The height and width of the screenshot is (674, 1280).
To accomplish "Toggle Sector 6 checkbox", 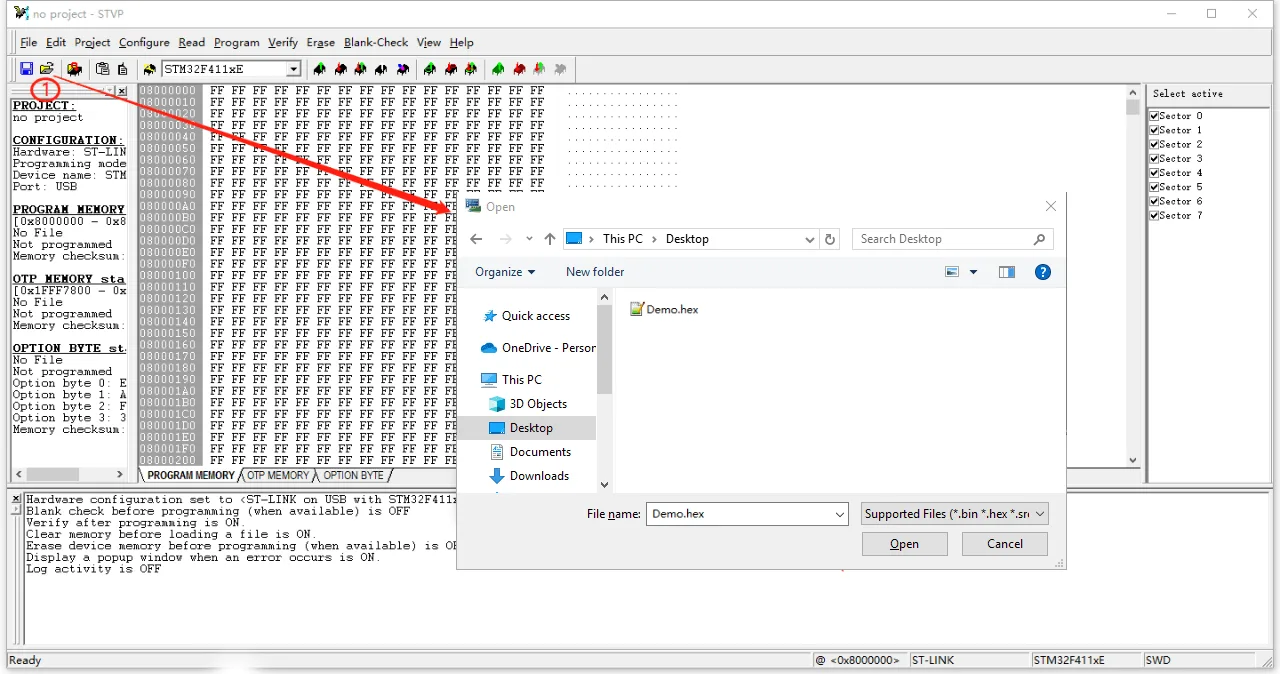I will [x=1155, y=201].
